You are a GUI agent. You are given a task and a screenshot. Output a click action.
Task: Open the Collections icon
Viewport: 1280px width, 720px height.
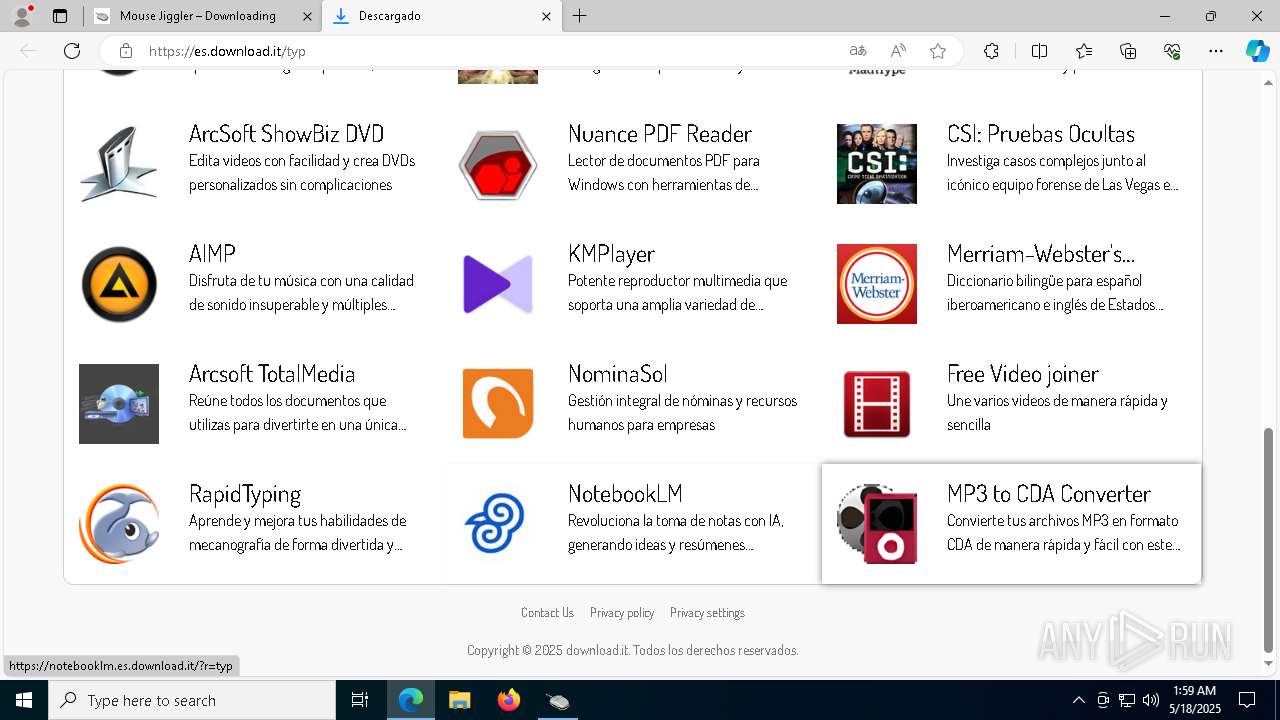click(1128, 51)
